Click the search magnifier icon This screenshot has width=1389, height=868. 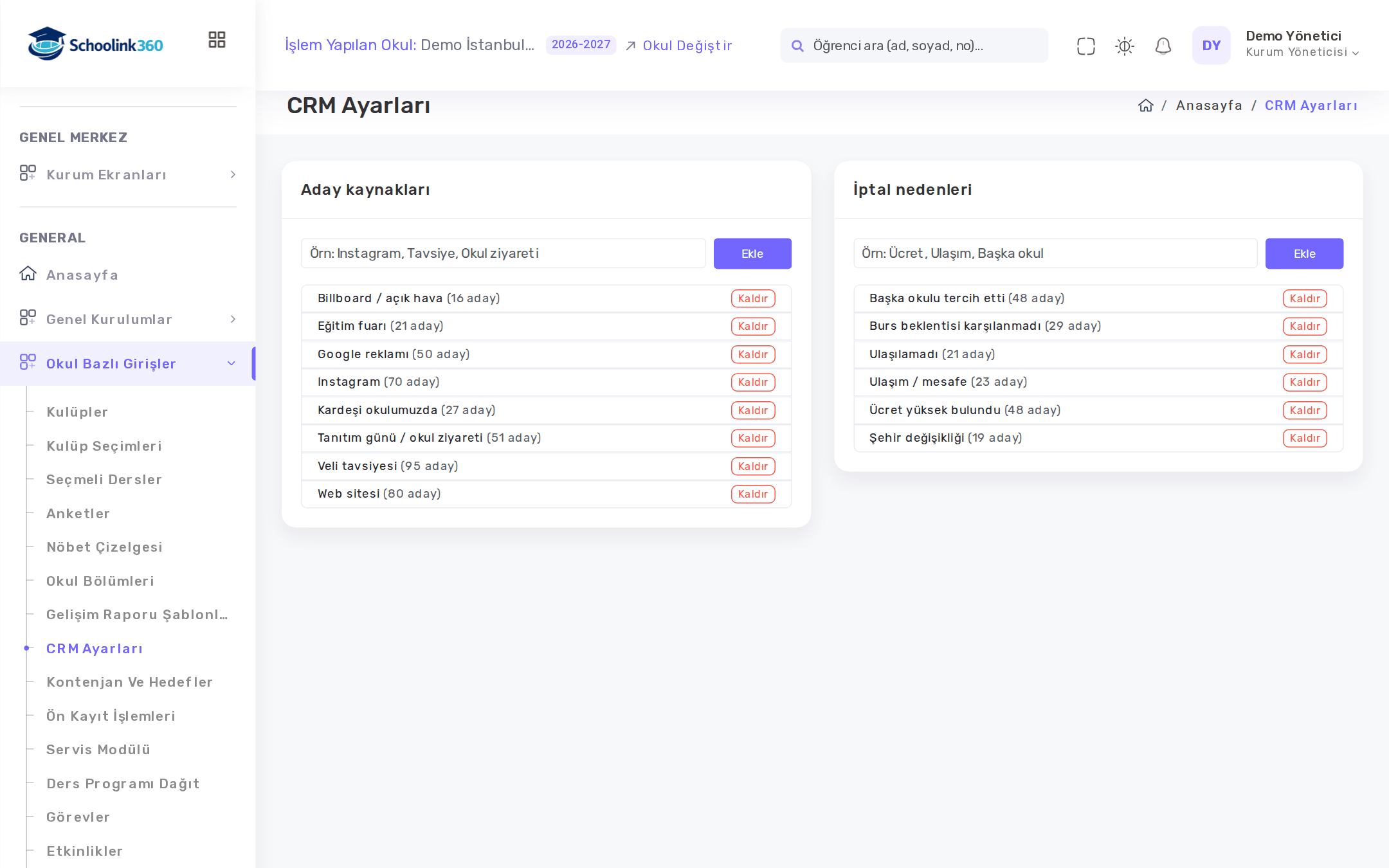coord(797,46)
